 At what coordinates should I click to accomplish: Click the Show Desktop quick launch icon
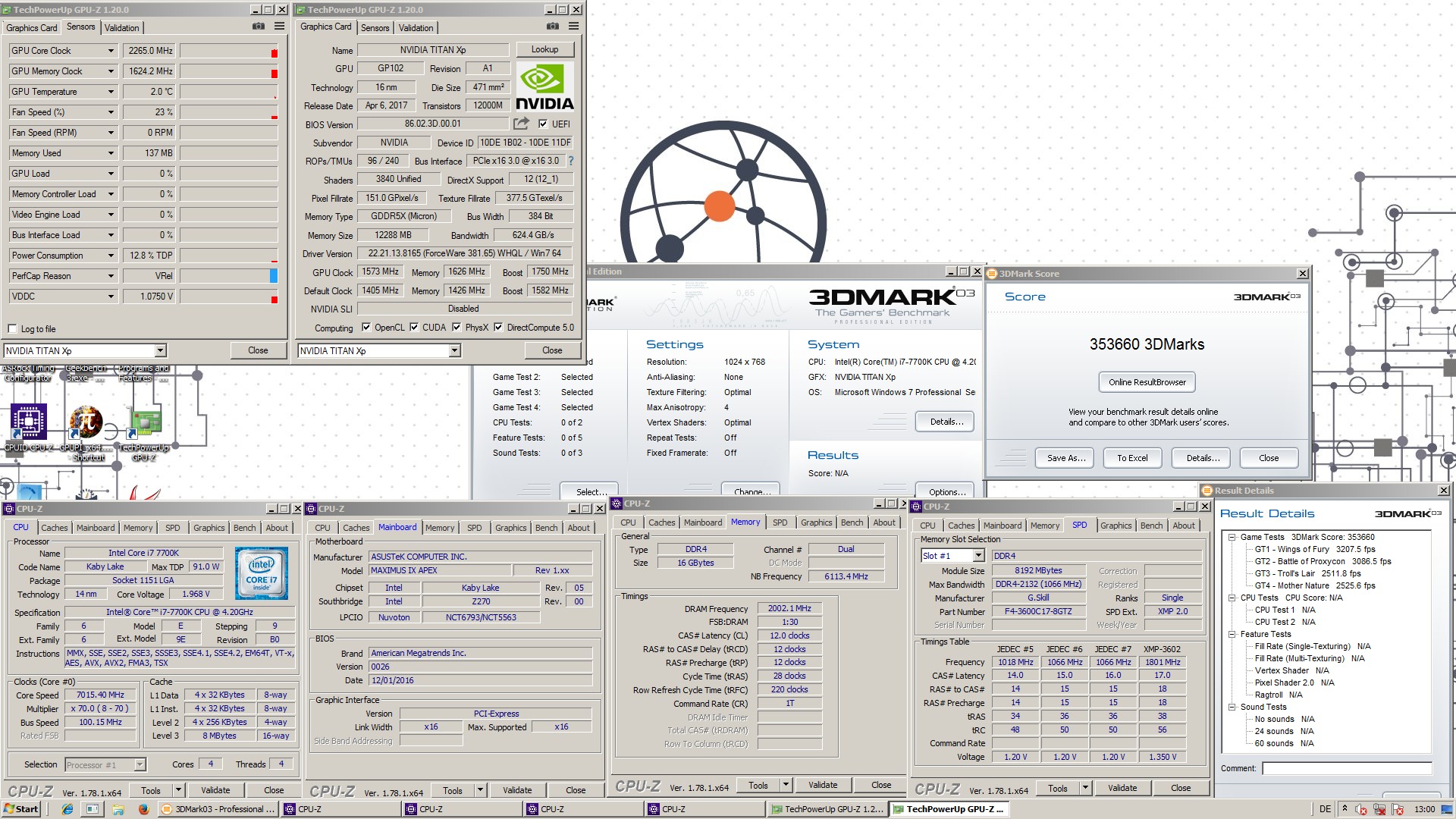[x=92, y=809]
